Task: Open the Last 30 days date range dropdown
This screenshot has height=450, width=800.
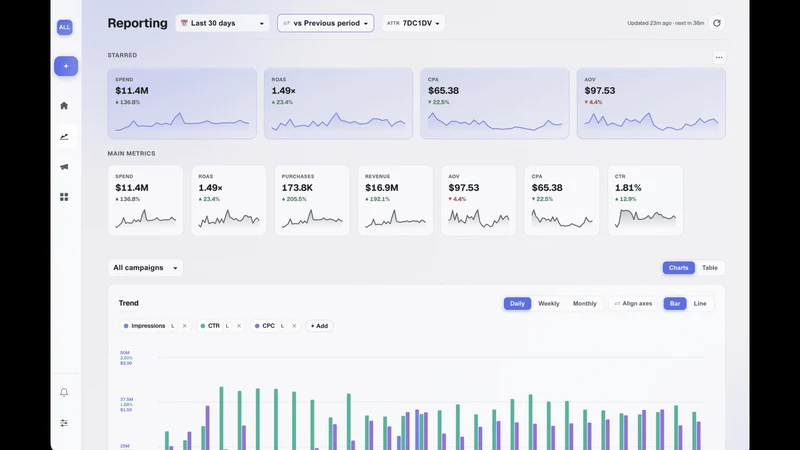Action: (222, 23)
